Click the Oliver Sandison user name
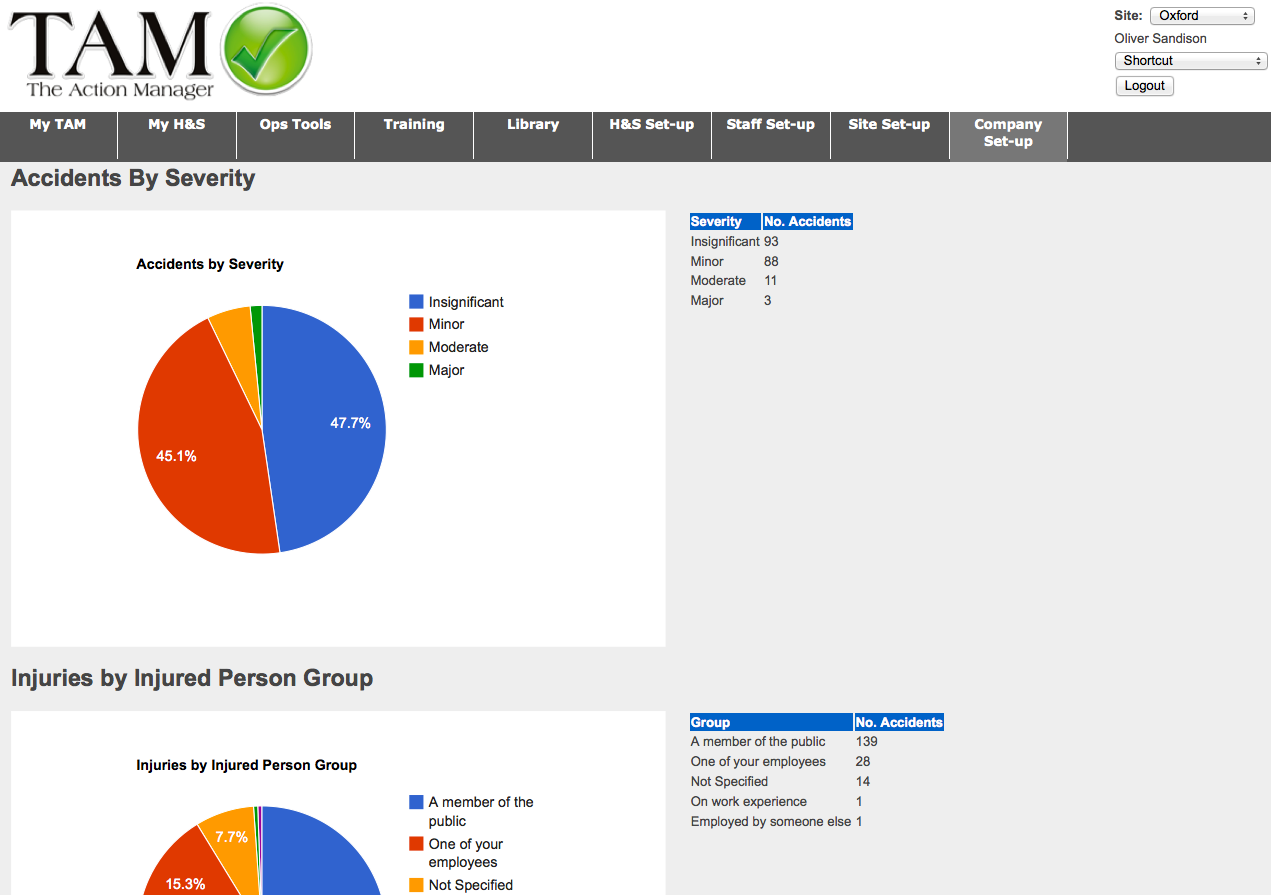Image resolution: width=1271 pixels, height=895 pixels. tap(1160, 38)
